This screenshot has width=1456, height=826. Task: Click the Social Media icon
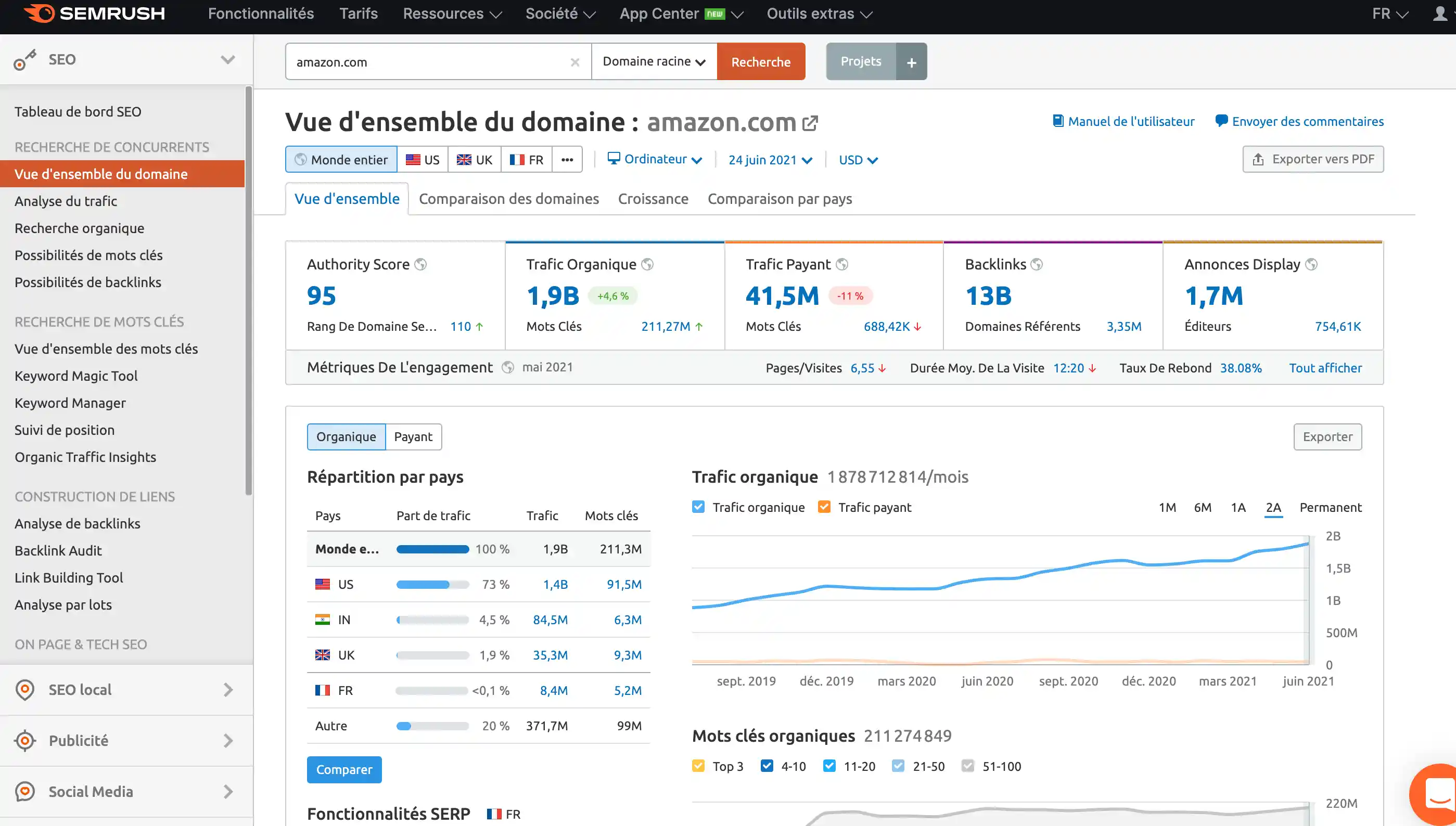tap(25, 792)
